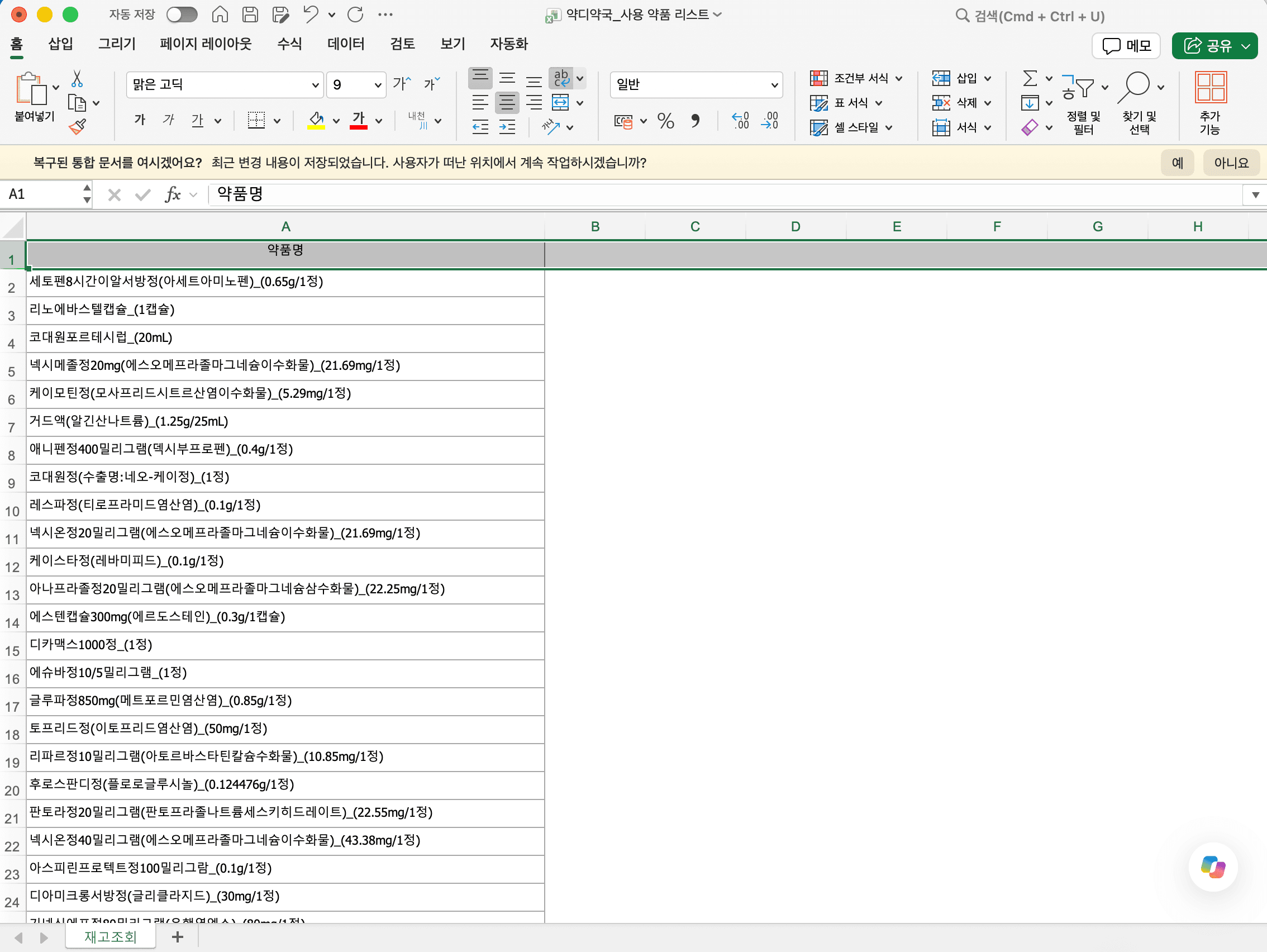Click the home icon in the title bar

coord(220,15)
